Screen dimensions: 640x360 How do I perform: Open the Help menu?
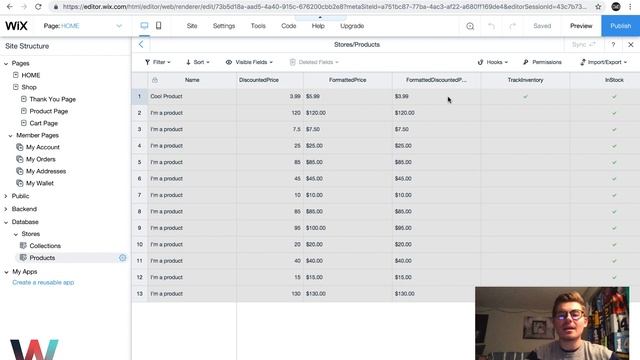tap(318, 26)
